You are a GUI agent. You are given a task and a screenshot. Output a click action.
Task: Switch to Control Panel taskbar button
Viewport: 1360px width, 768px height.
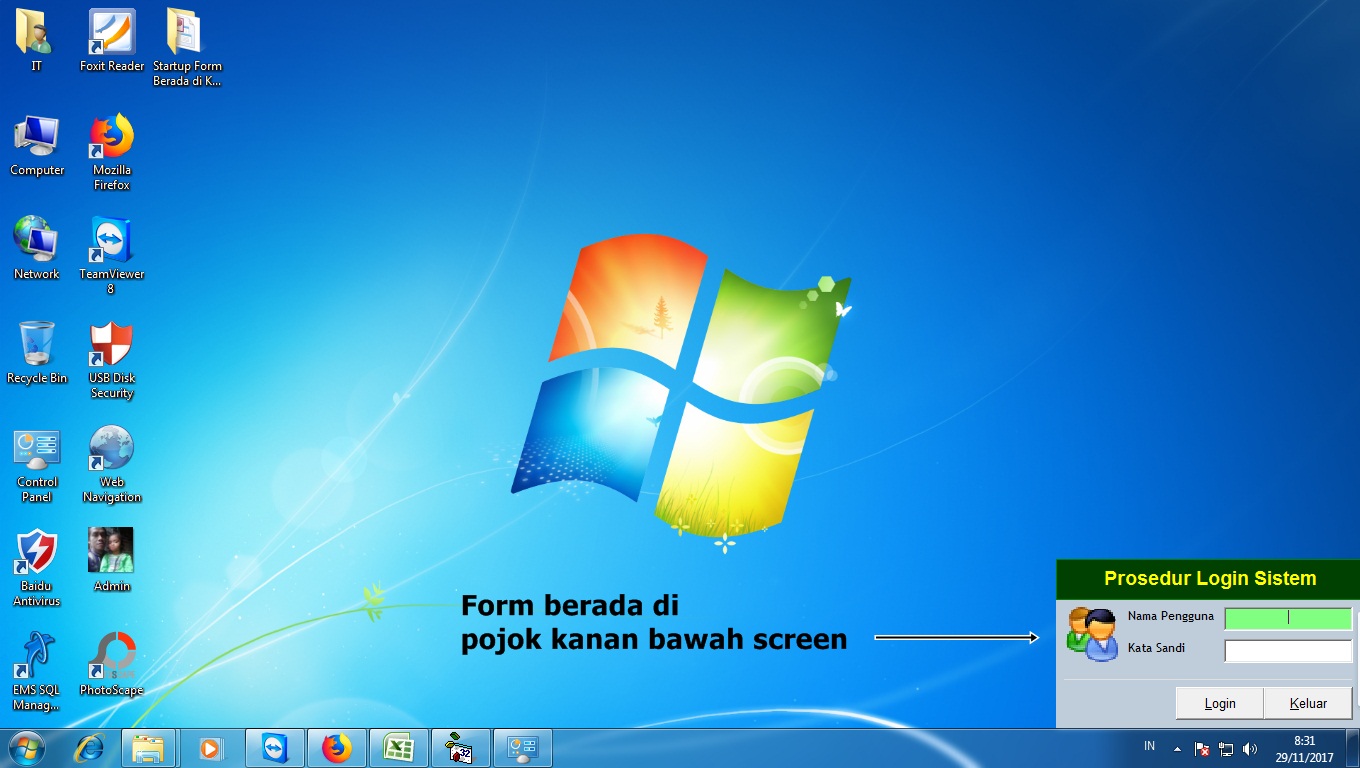(x=523, y=748)
